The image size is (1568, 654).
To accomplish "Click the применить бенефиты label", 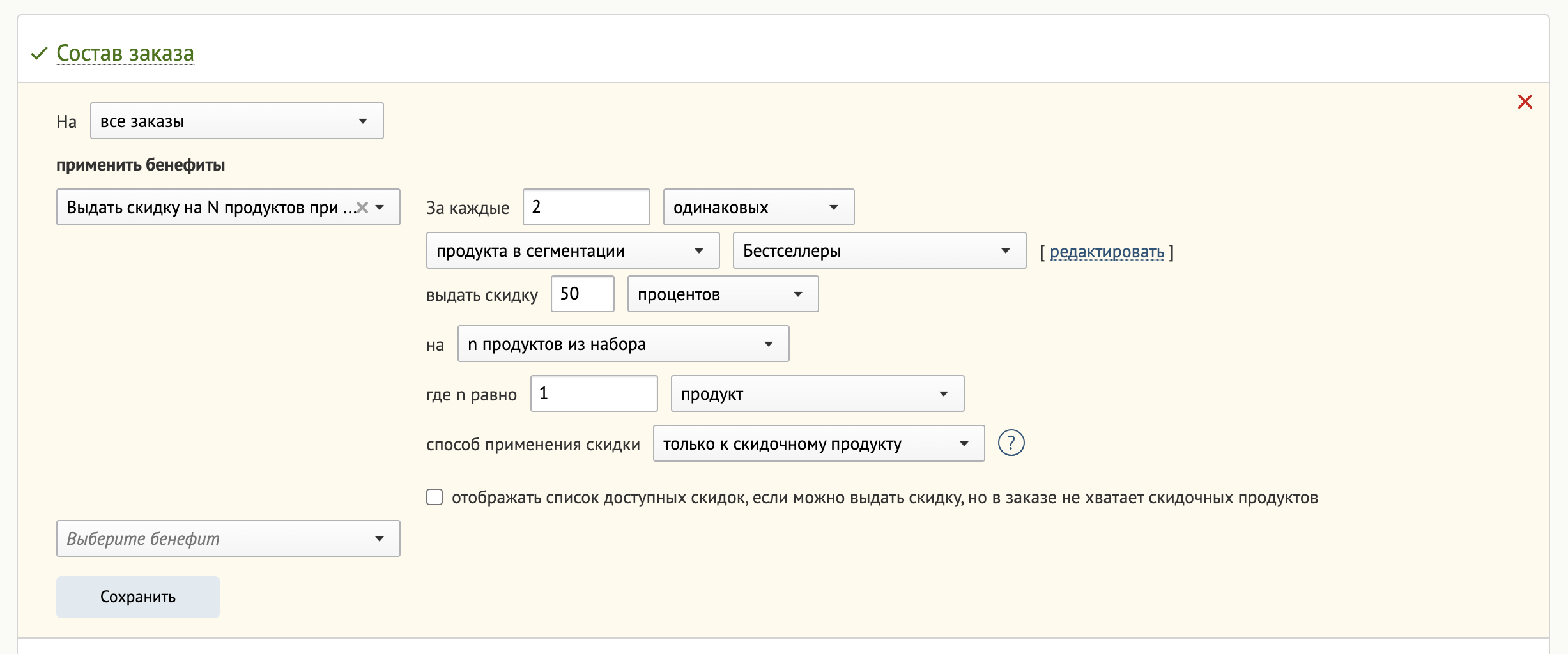I will (141, 165).
